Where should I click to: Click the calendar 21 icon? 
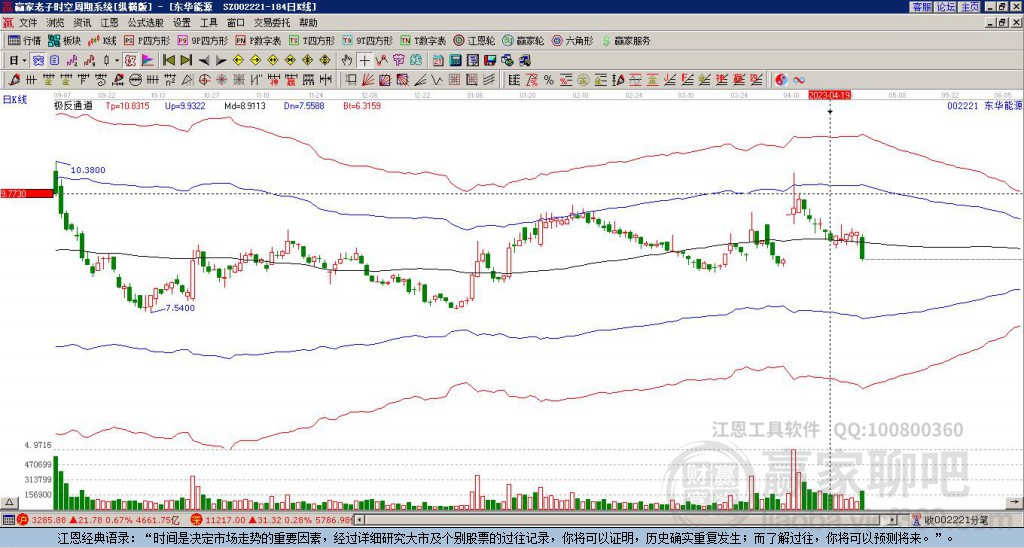click(438, 61)
